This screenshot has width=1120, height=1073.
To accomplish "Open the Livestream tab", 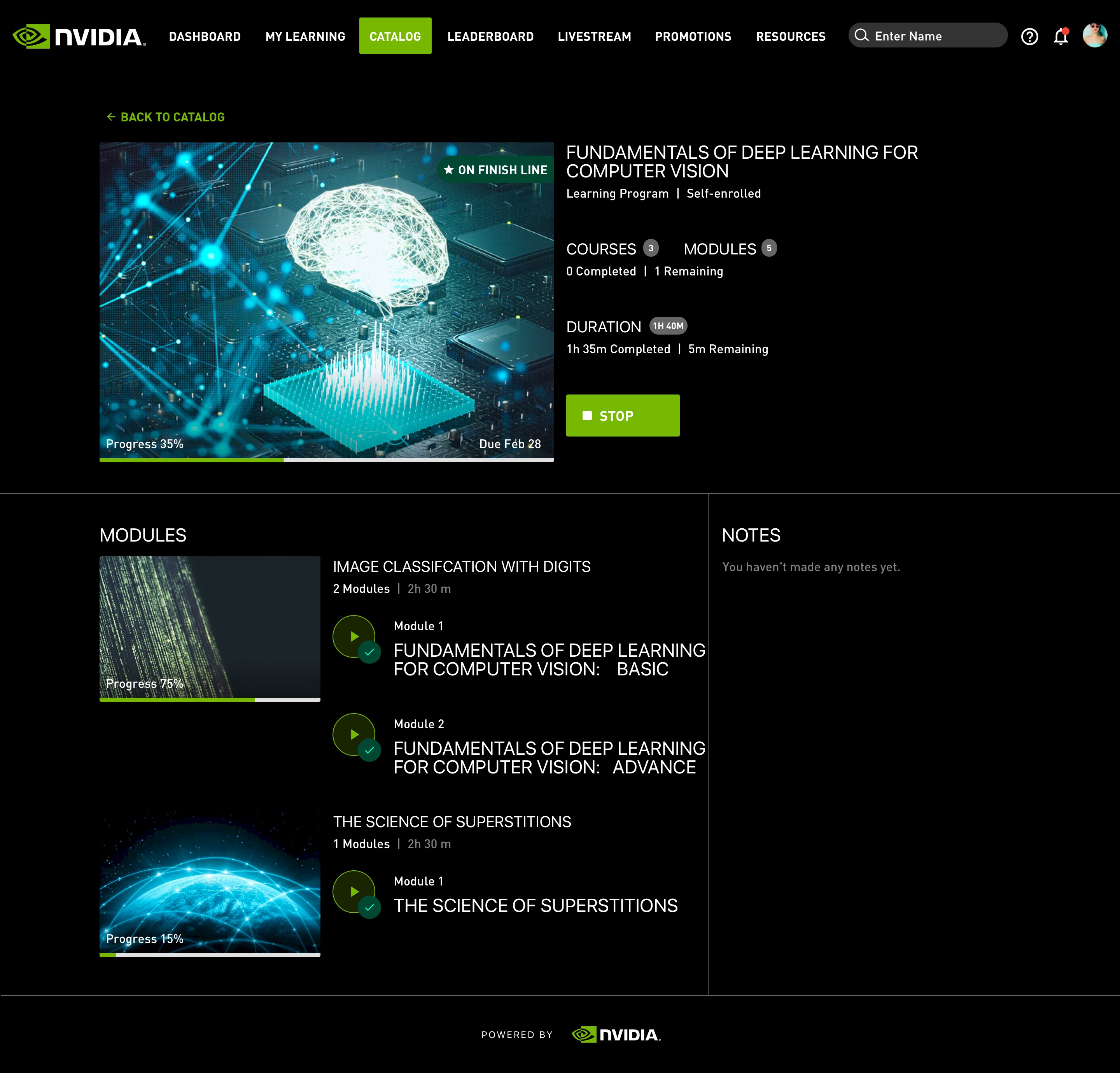I will [594, 37].
